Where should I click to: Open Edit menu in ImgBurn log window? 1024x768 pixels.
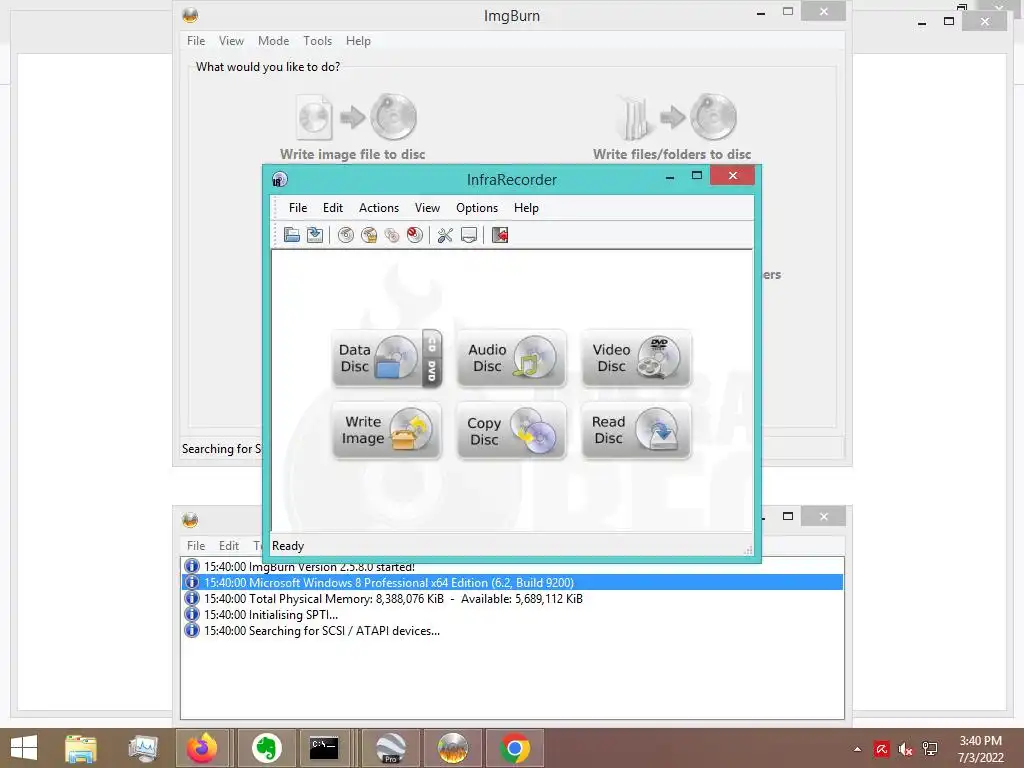229,545
